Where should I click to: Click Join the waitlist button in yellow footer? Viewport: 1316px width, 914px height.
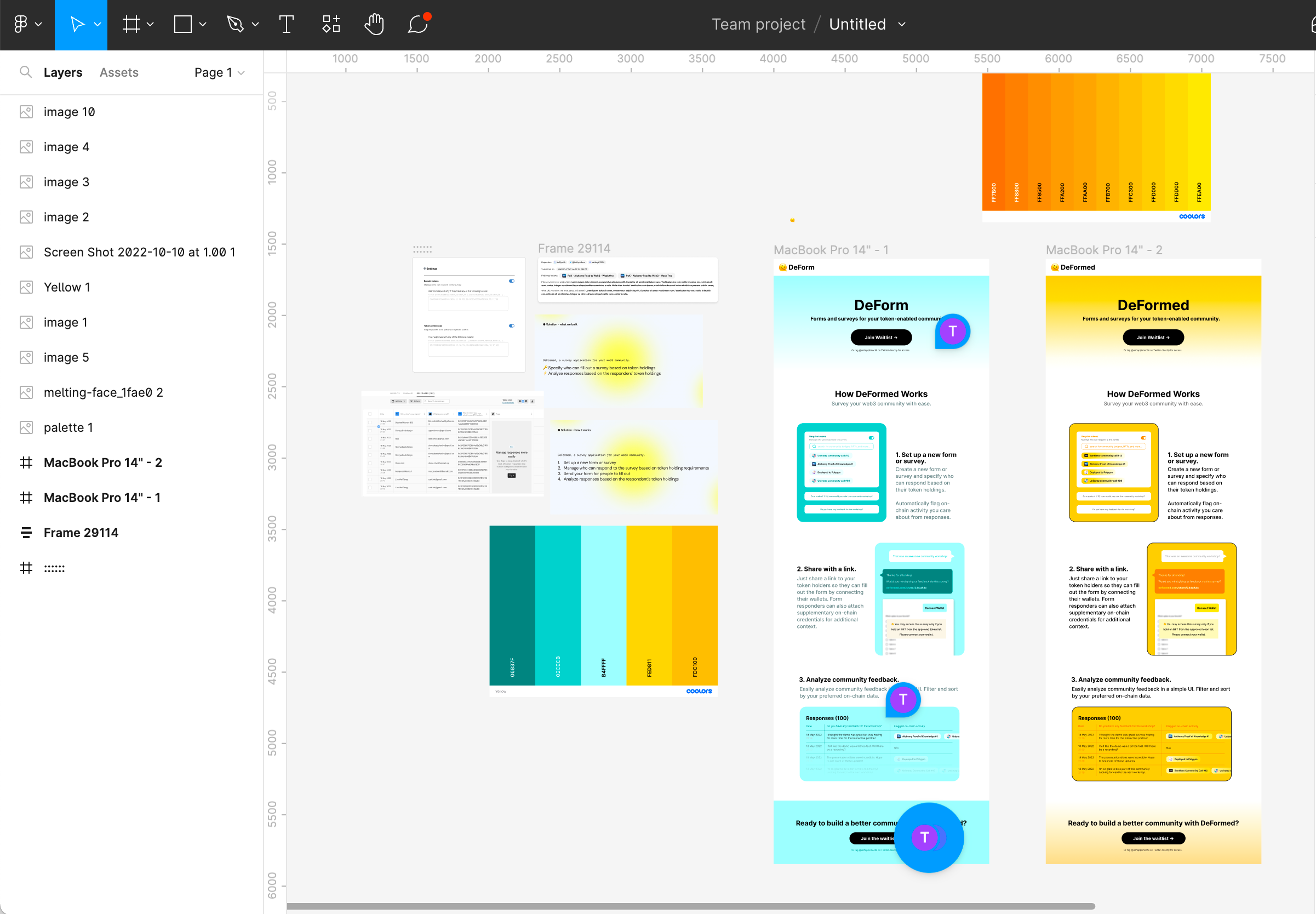click(1153, 838)
